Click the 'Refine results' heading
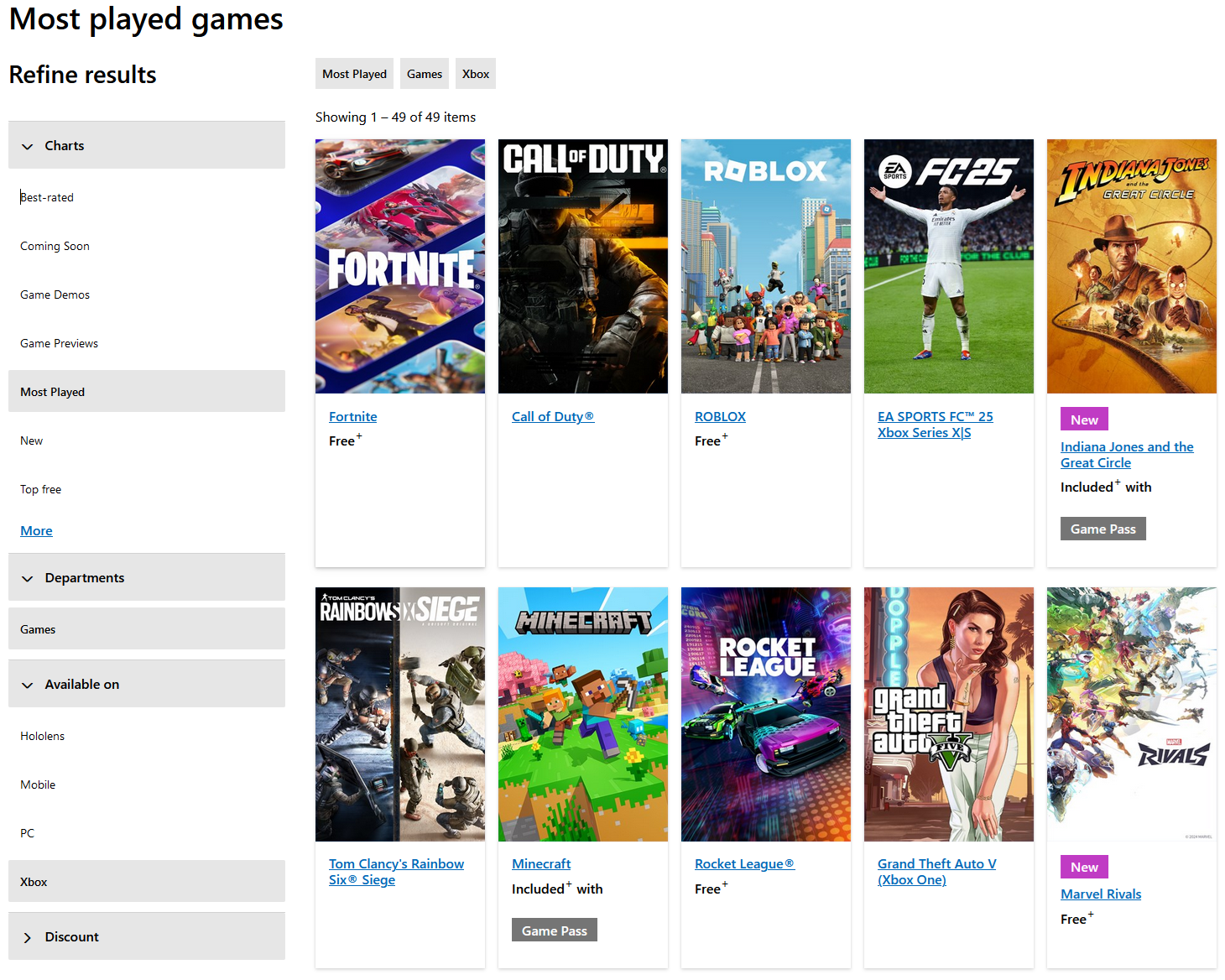1225x980 pixels. 82,75
